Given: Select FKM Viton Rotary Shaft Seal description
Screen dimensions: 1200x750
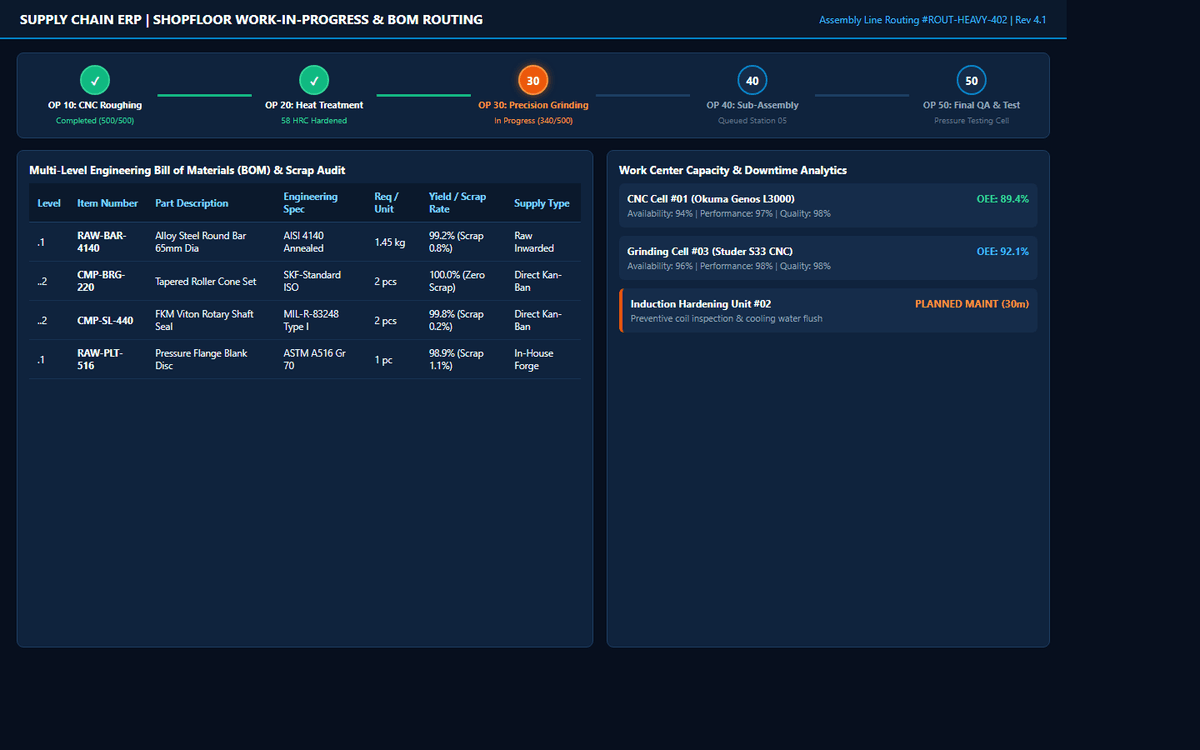Looking at the screenshot, I should 205,321.
